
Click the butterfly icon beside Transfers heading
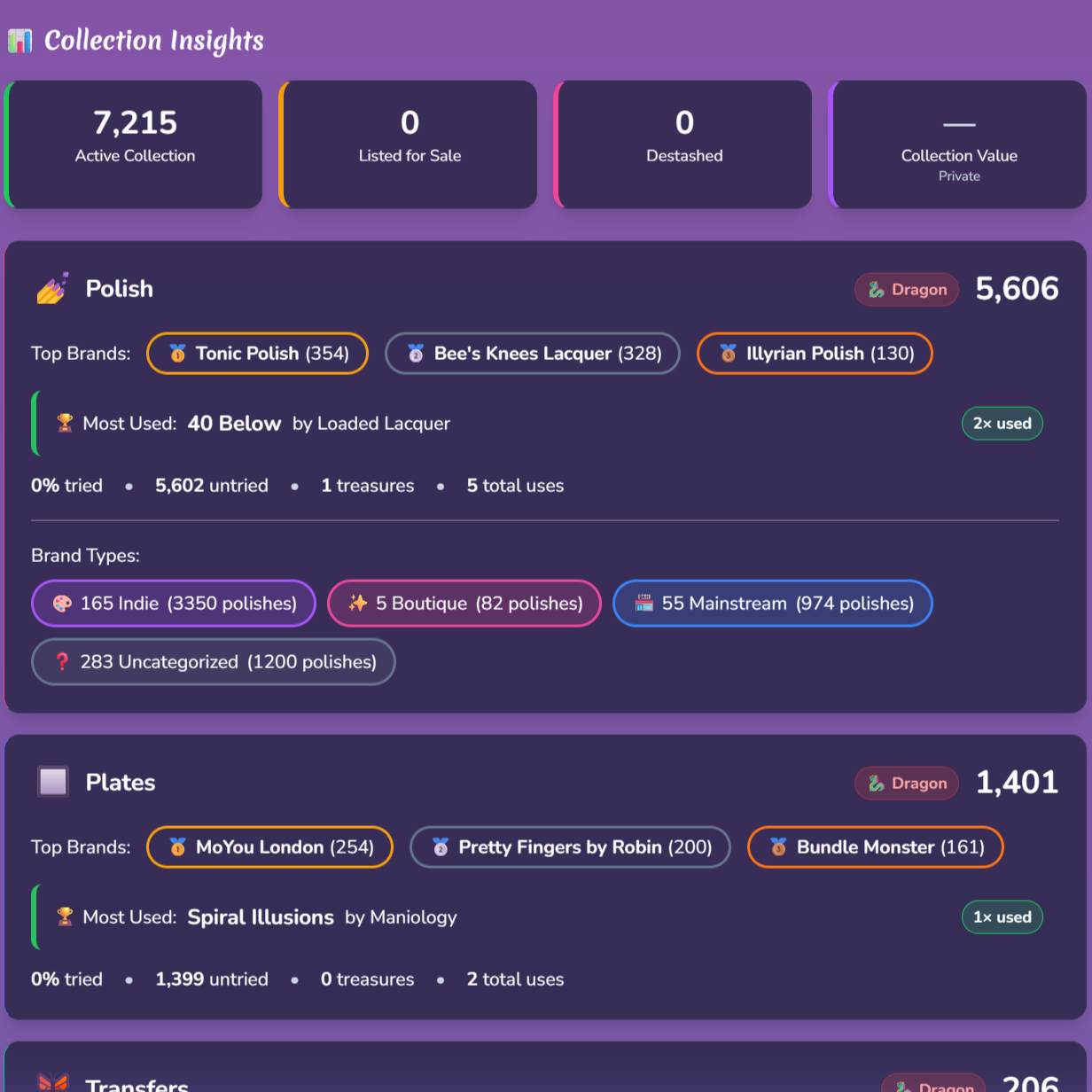pyautogui.click(x=53, y=1081)
